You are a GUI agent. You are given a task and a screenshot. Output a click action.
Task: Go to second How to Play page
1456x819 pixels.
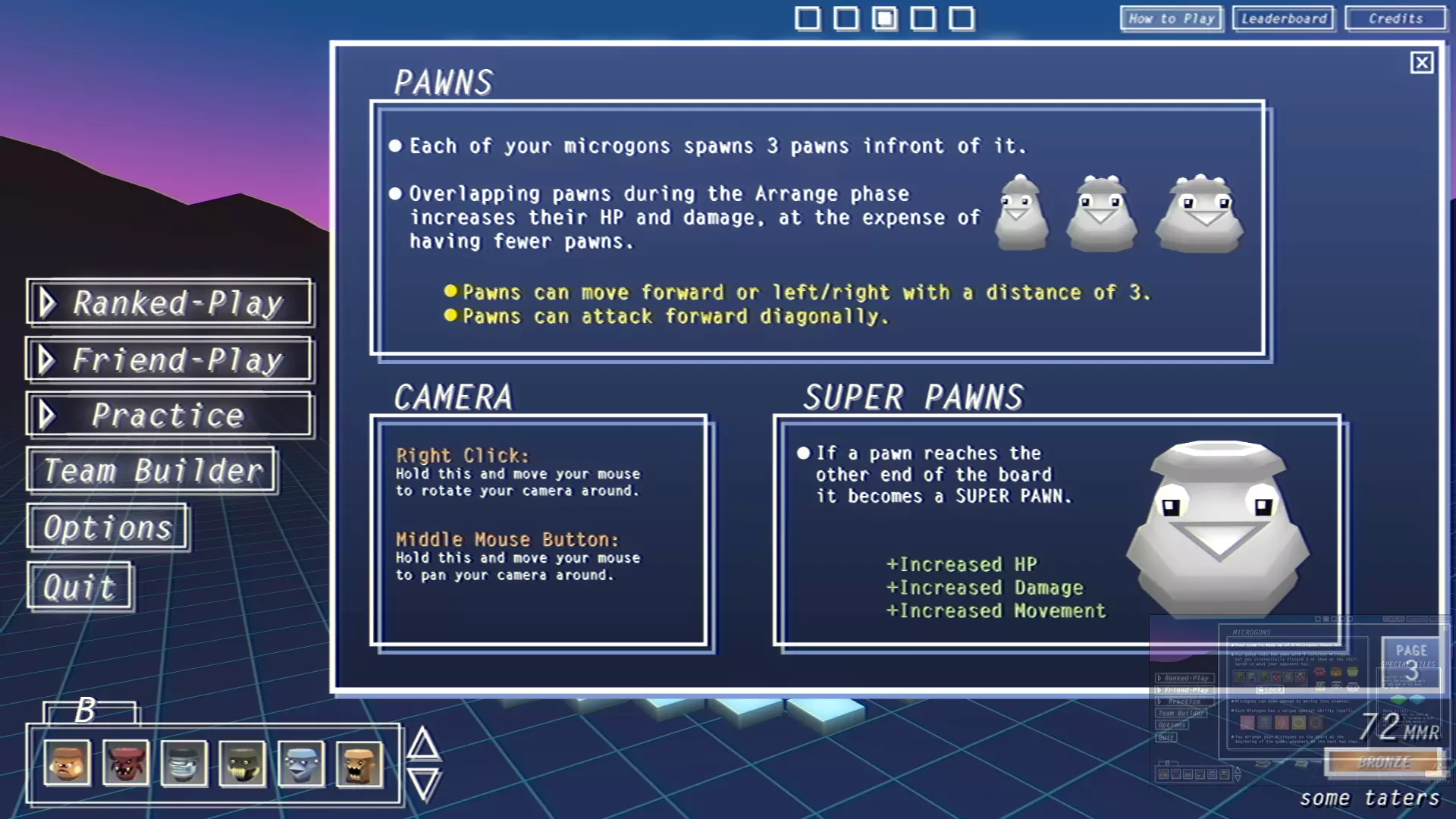pyautogui.click(x=846, y=18)
